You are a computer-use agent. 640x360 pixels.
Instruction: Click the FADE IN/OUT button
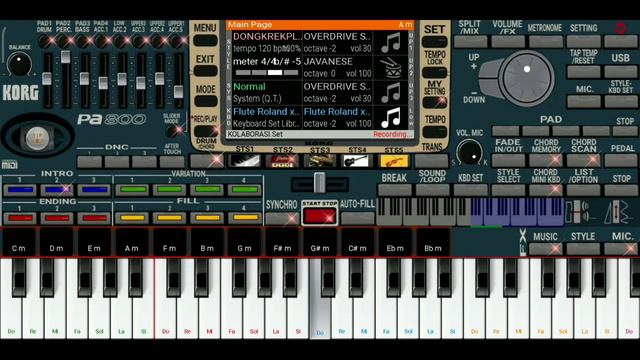click(508, 160)
